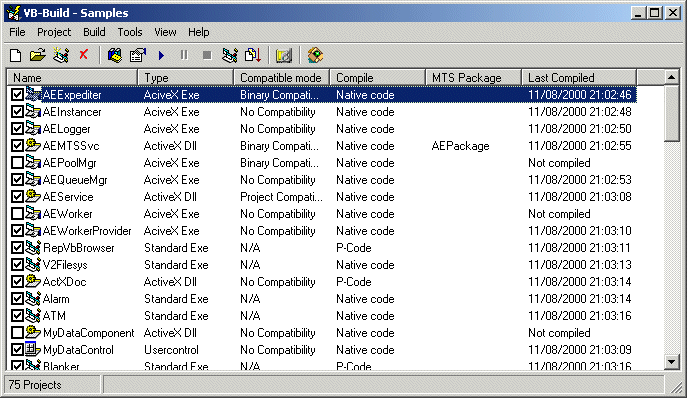Click the Project Compati... cell for AEService

281,197
